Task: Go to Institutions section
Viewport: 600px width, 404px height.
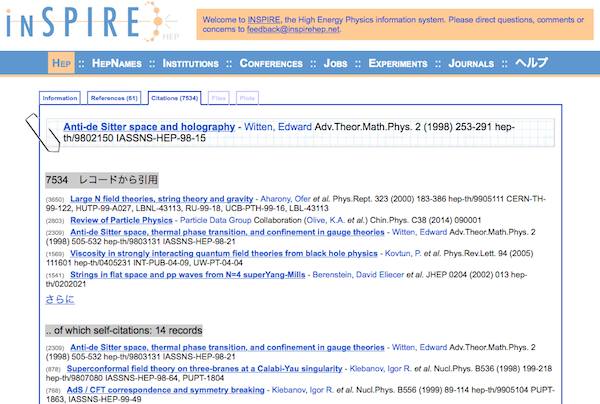Action: coord(191,63)
